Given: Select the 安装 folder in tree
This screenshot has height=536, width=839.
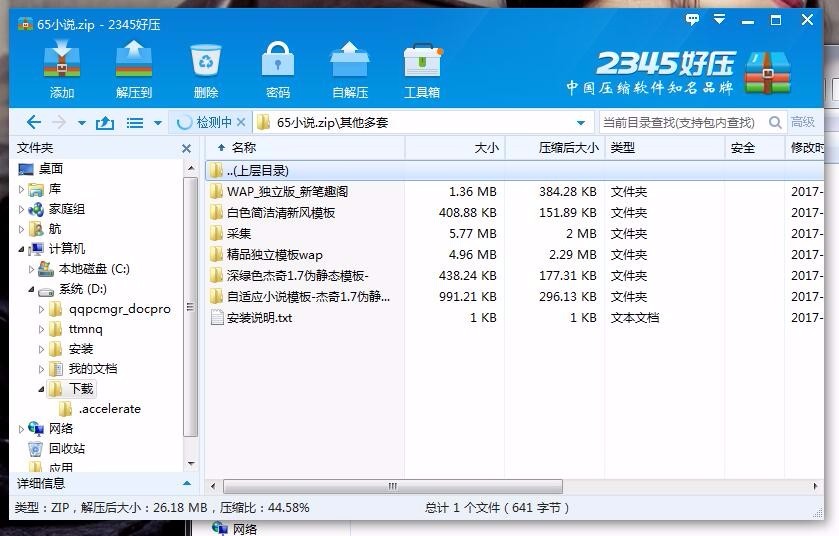Looking at the screenshot, I should [x=81, y=349].
